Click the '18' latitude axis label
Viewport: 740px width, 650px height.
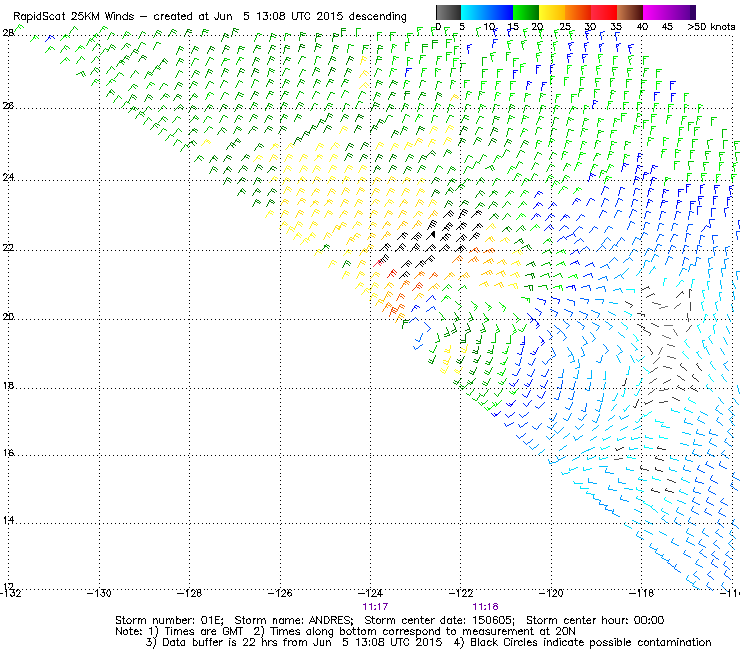point(8,386)
